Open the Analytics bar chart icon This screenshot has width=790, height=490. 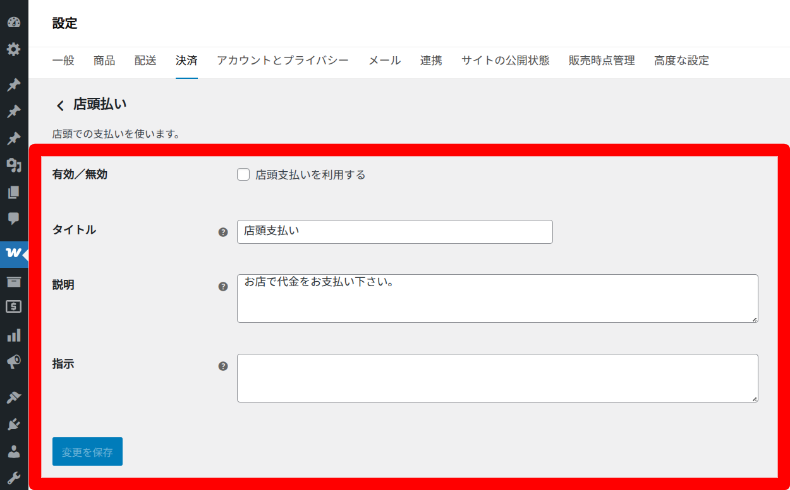(x=14, y=335)
